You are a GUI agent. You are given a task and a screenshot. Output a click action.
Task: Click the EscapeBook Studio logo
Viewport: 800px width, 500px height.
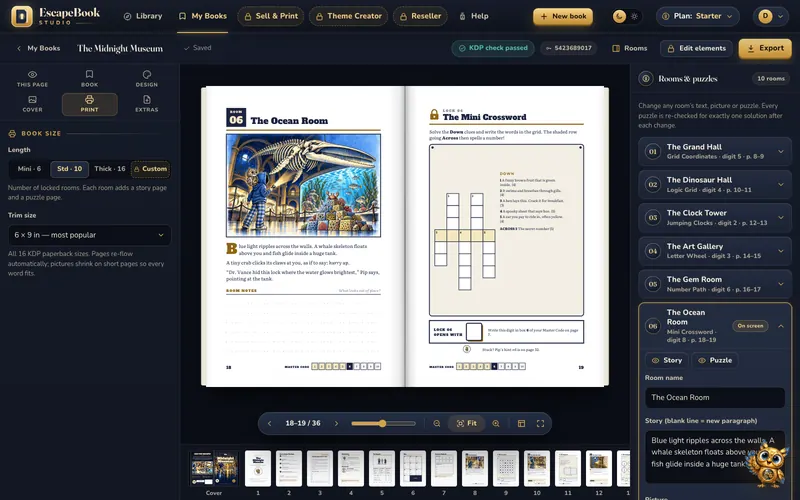(x=56, y=16)
